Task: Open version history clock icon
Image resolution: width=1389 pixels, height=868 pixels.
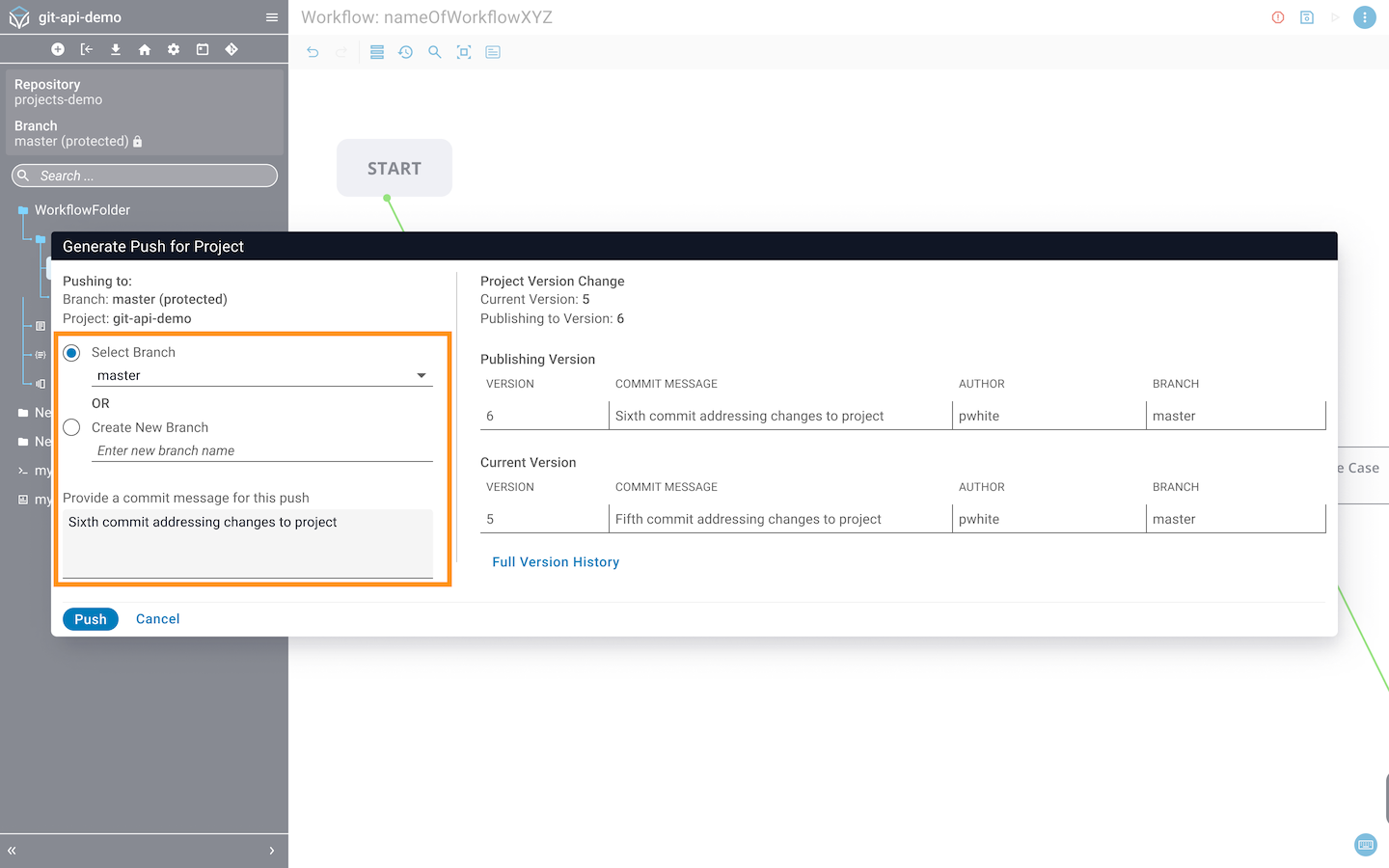Action: (406, 52)
